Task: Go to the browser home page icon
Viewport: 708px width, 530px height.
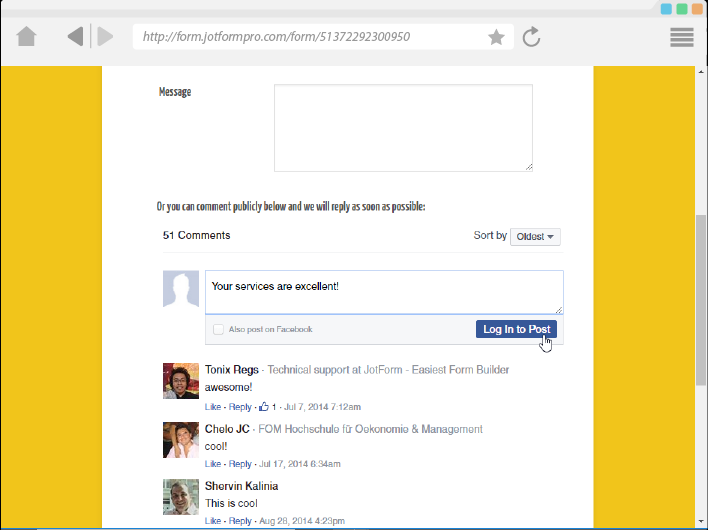Action: pyautogui.click(x=26, y=36)
